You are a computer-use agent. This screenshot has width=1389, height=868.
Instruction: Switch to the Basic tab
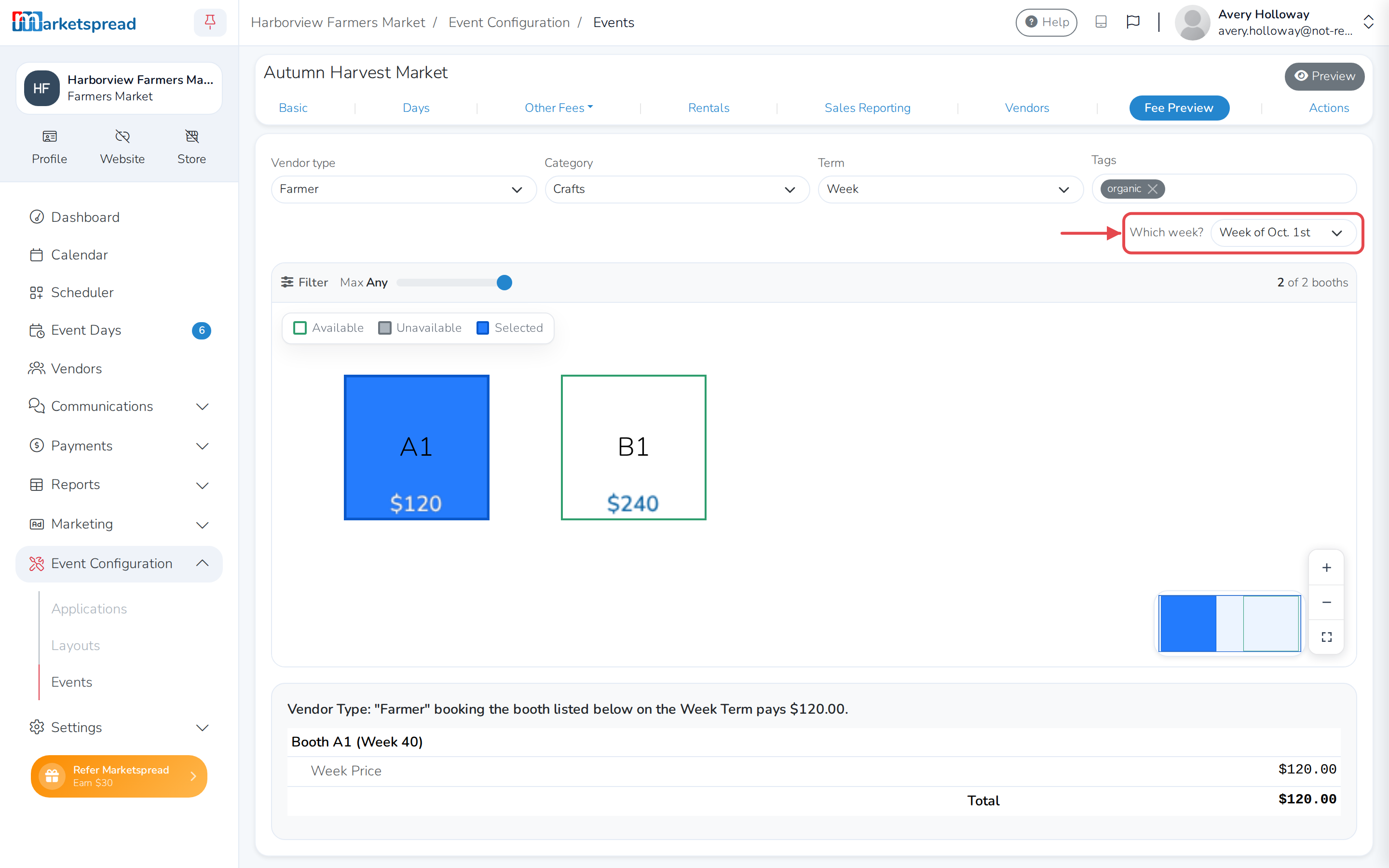click(x=293, y=108)
